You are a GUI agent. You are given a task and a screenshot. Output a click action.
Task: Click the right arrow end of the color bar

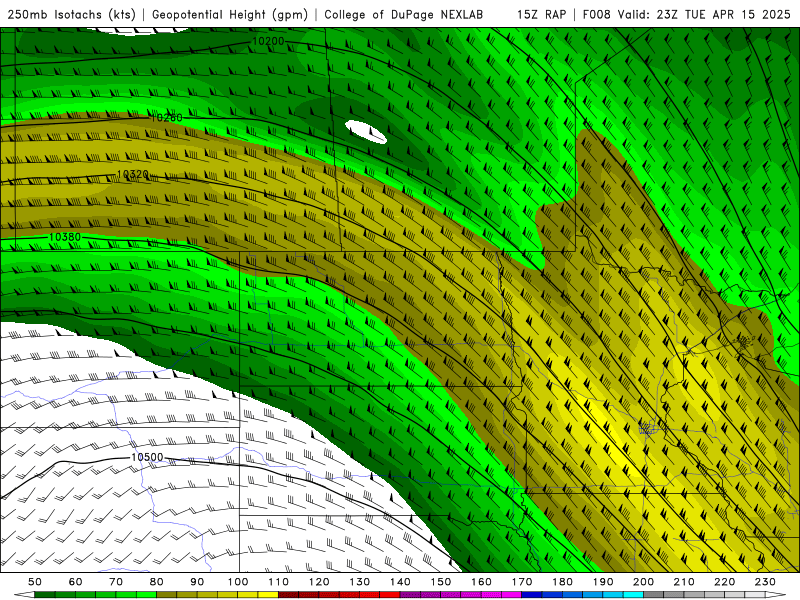pyautogui.click(x=776, y=595)
